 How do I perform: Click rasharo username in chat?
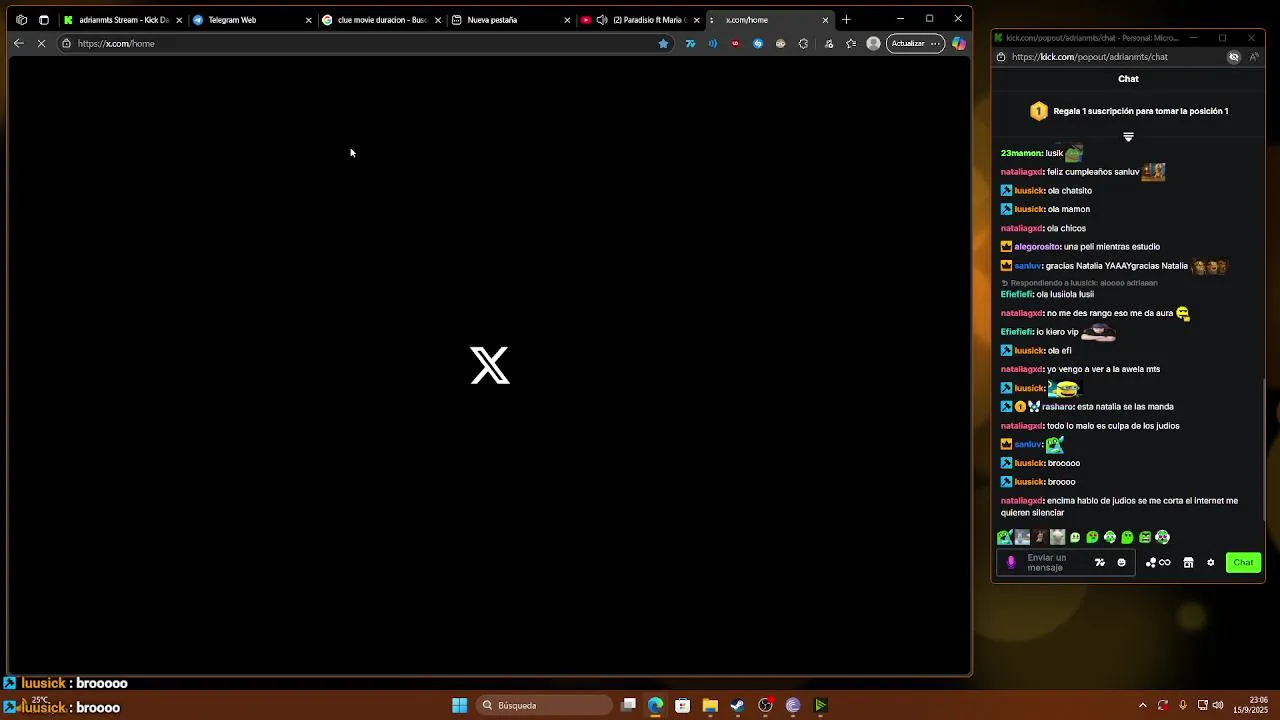[1057, 407]
